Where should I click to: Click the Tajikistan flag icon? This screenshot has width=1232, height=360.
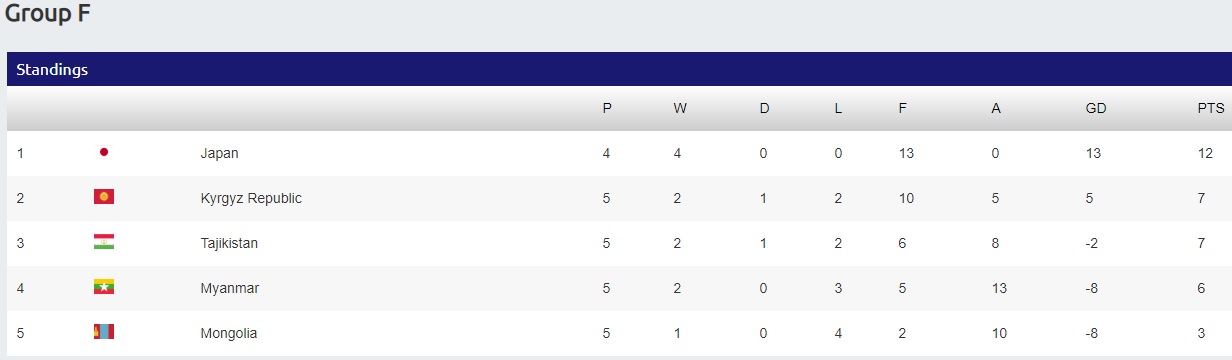103,242
